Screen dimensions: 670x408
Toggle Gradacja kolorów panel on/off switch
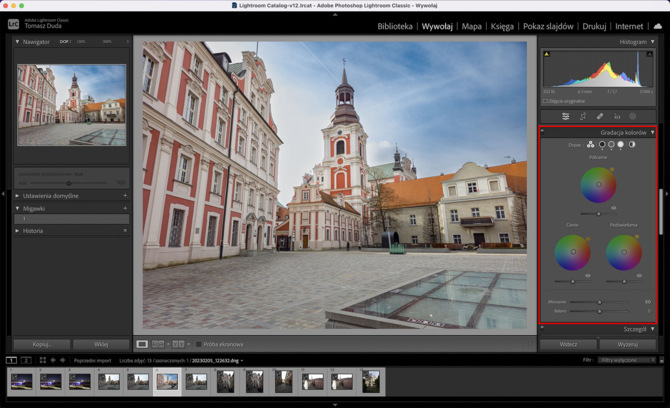click(x=542, y=132)
